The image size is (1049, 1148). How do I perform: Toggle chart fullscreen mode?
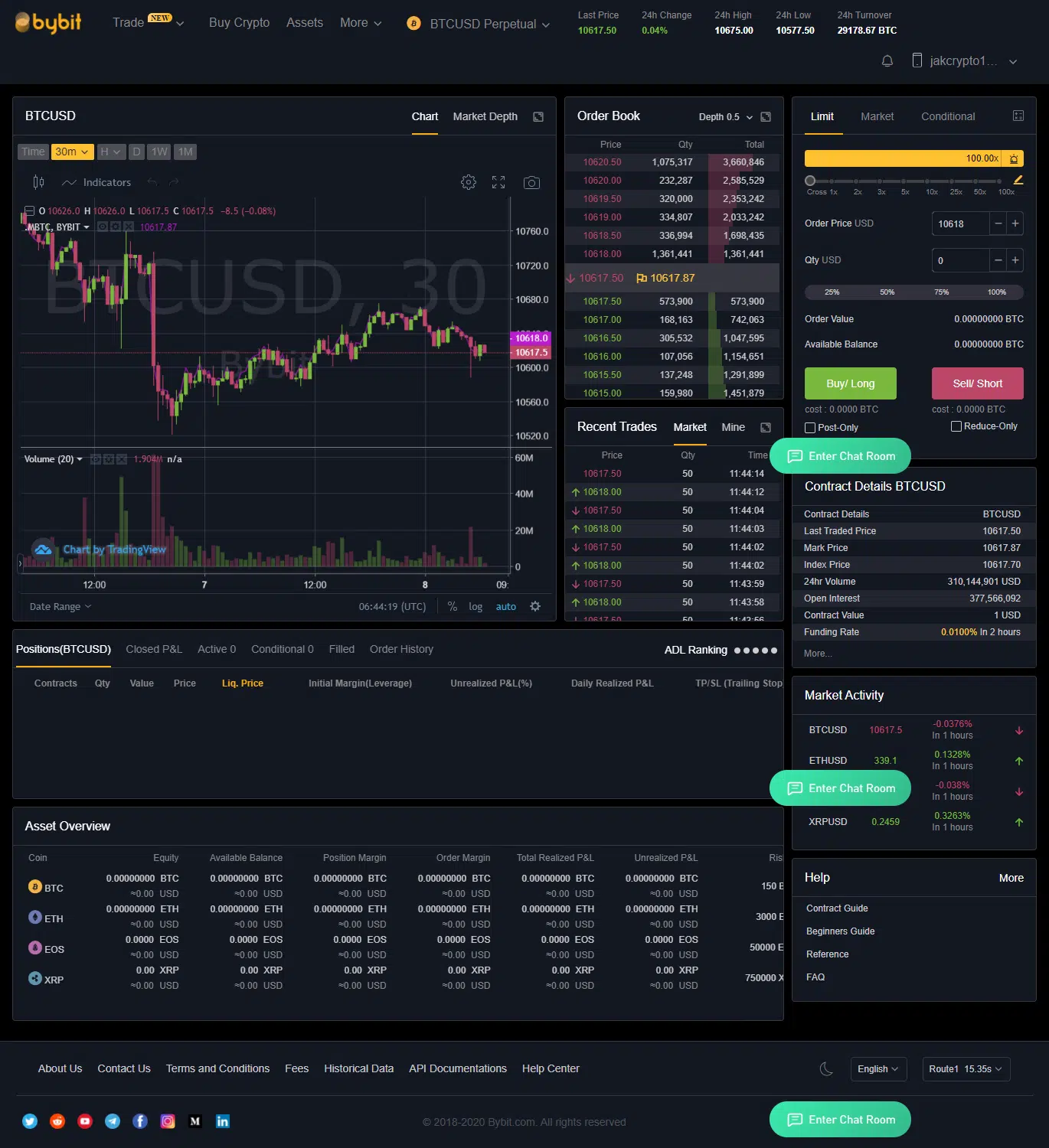(x=498, y=182)
